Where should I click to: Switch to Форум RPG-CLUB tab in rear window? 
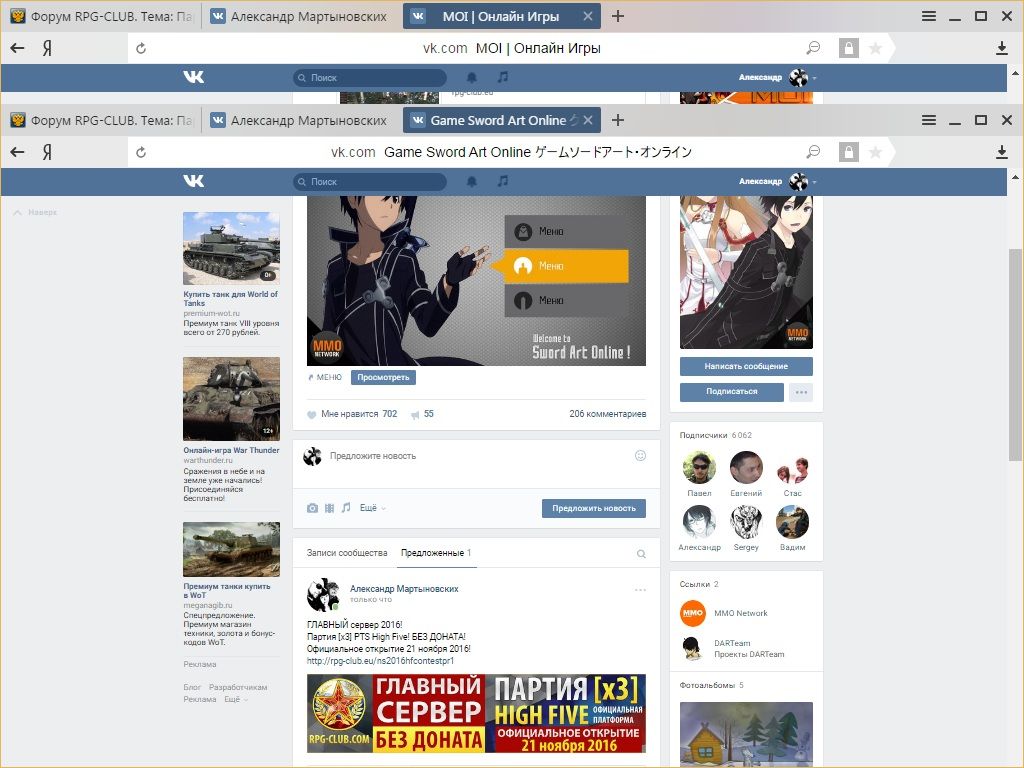[101, 16]
